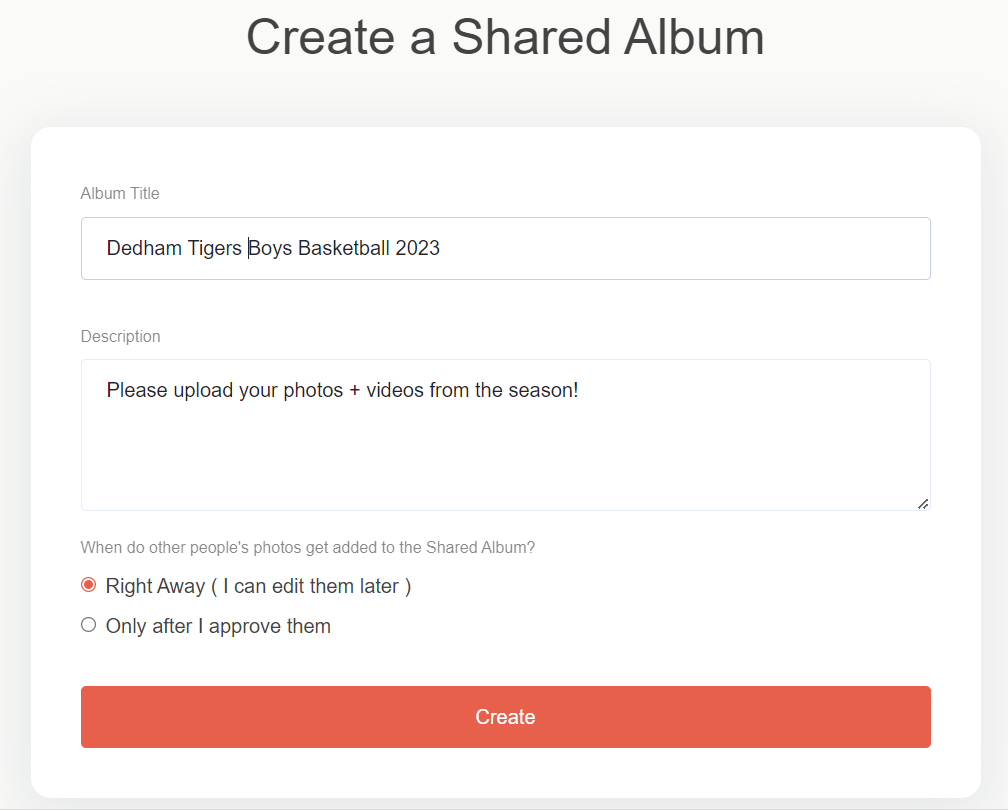Click the blank lower area of Description box
Image resolution: width=1008 pixels, height=811 pixels.
tap(505, 463)
